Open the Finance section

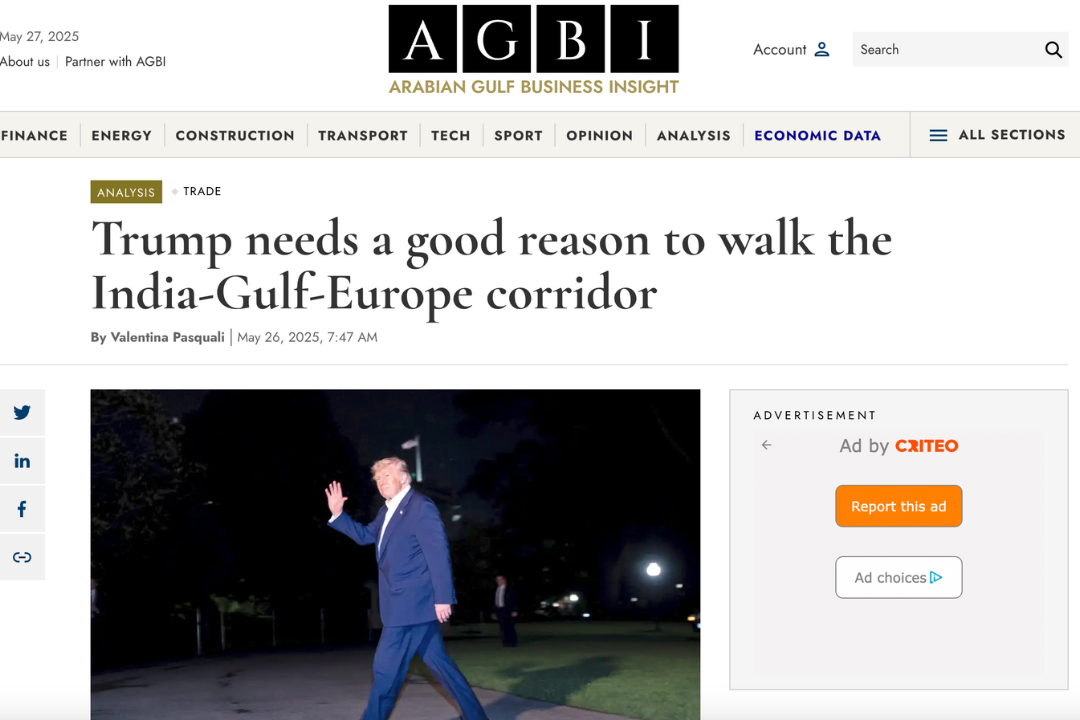(x=34, y=136)
